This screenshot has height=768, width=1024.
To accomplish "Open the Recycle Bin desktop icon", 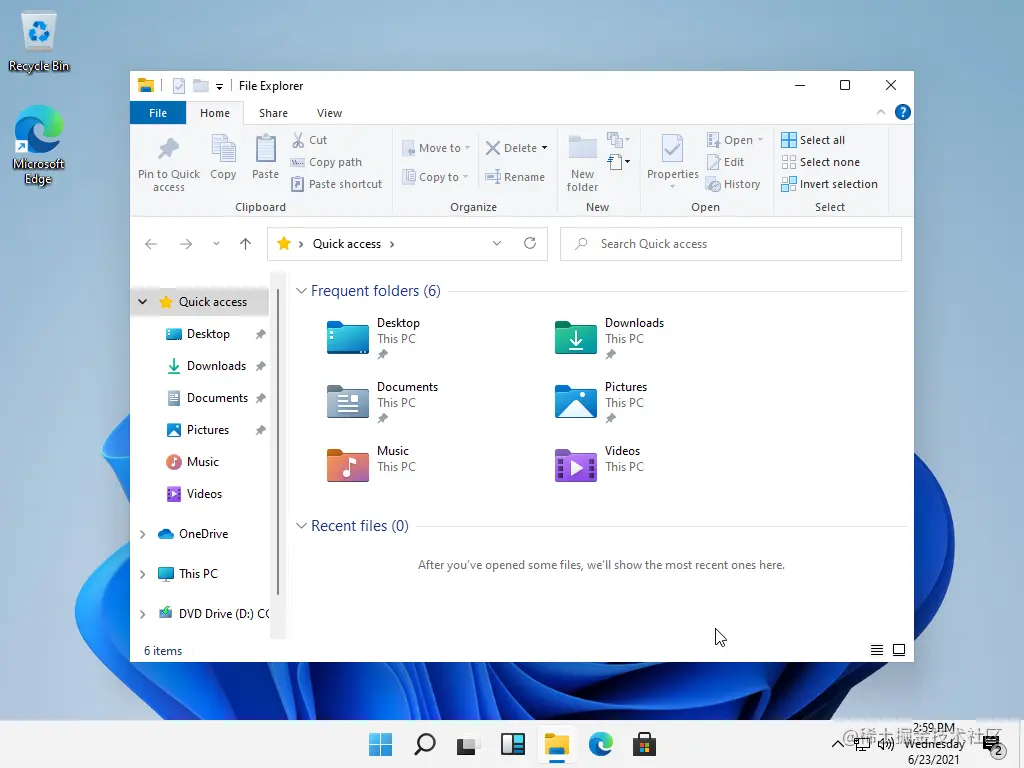I will click(x=39, y=42).
